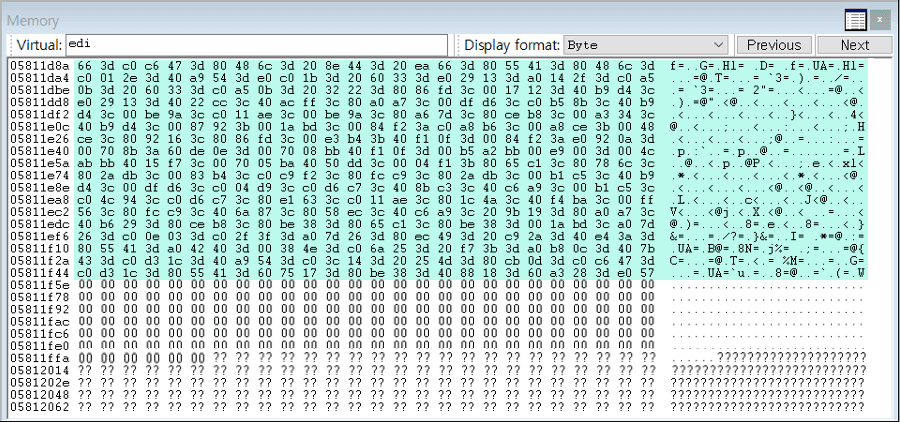
Task: Select address 05811f78 row label
Action: pos(40,297)
